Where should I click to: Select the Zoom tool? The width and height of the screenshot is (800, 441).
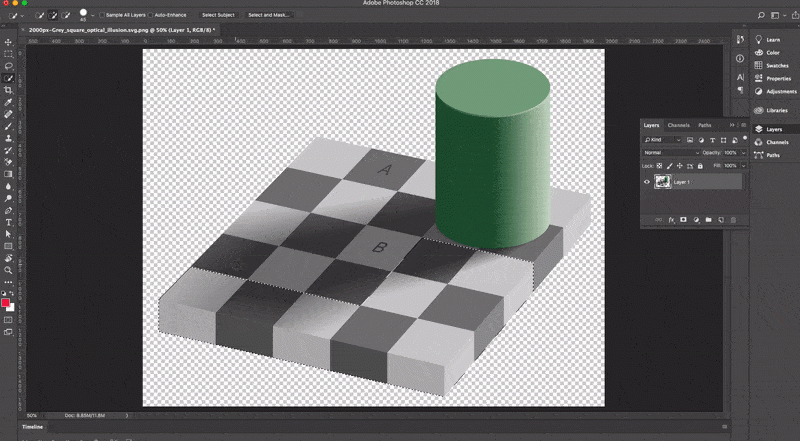[x=9, y=270]
